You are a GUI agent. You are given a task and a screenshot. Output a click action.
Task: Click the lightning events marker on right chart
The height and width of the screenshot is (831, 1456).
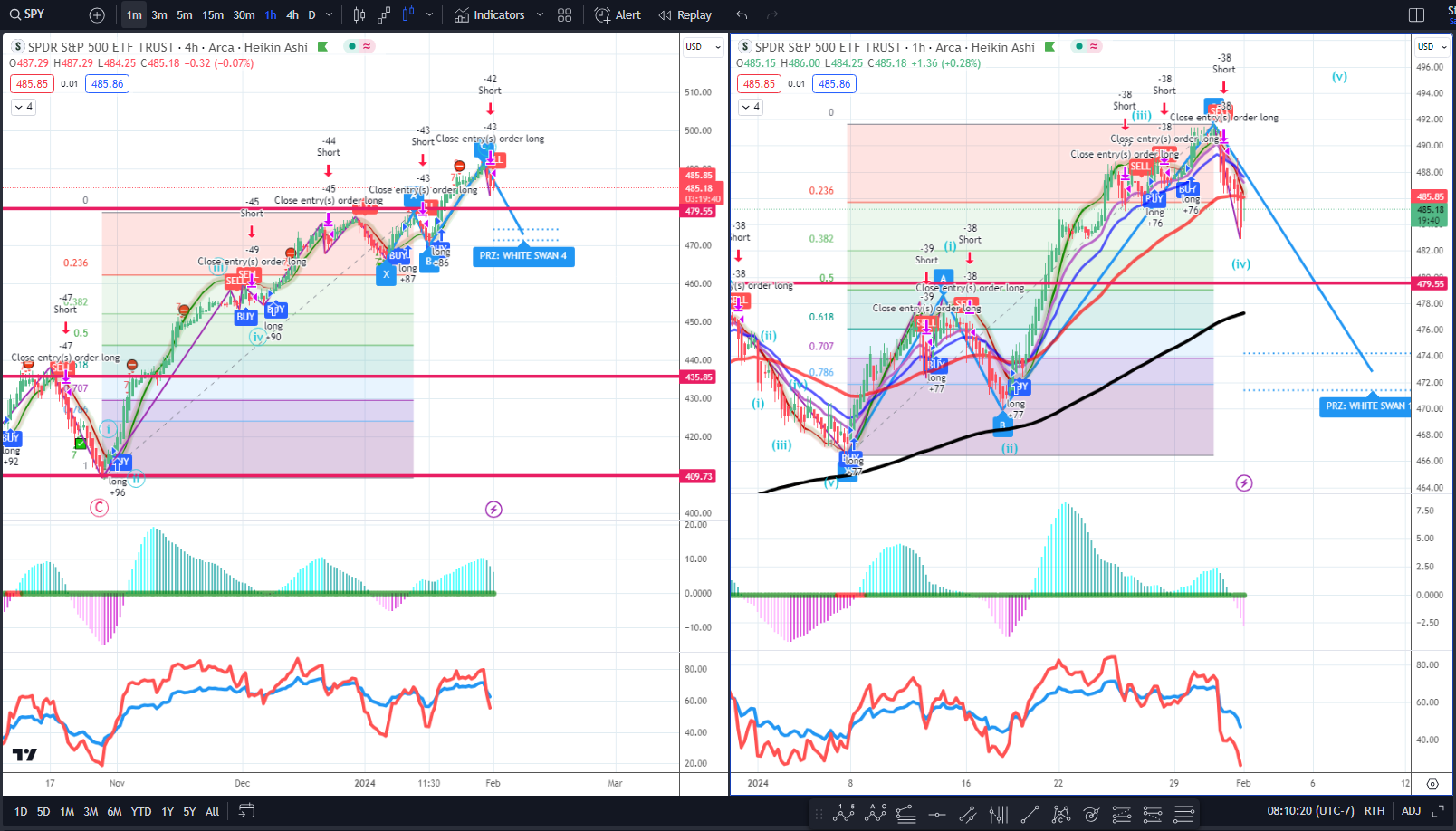pyautogui.click(x=1244, y=483)
